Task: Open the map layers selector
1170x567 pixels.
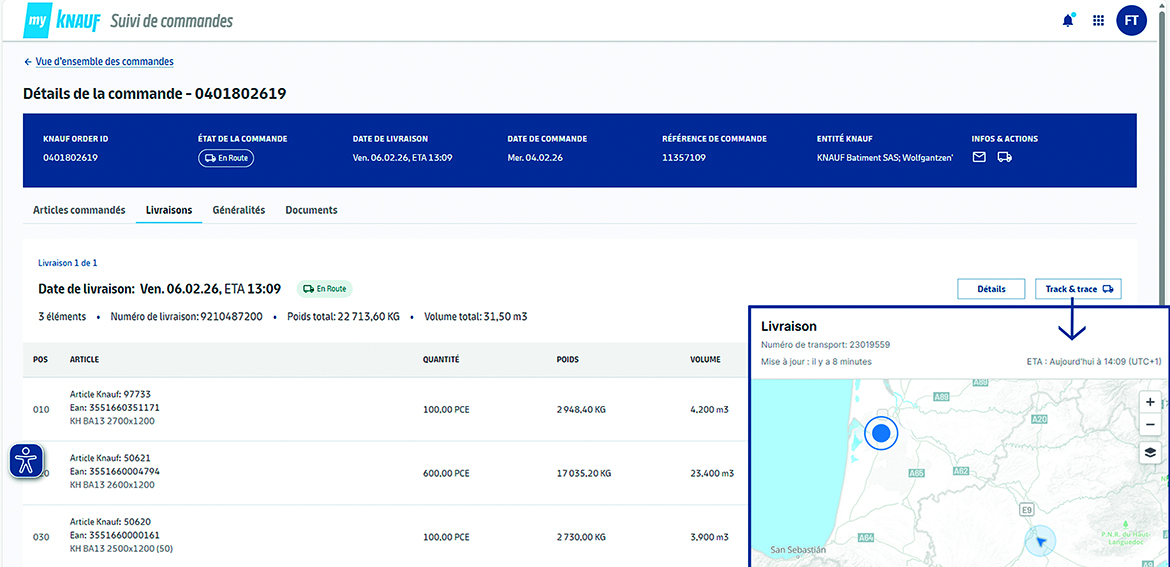Action: tap(1150, 452)
